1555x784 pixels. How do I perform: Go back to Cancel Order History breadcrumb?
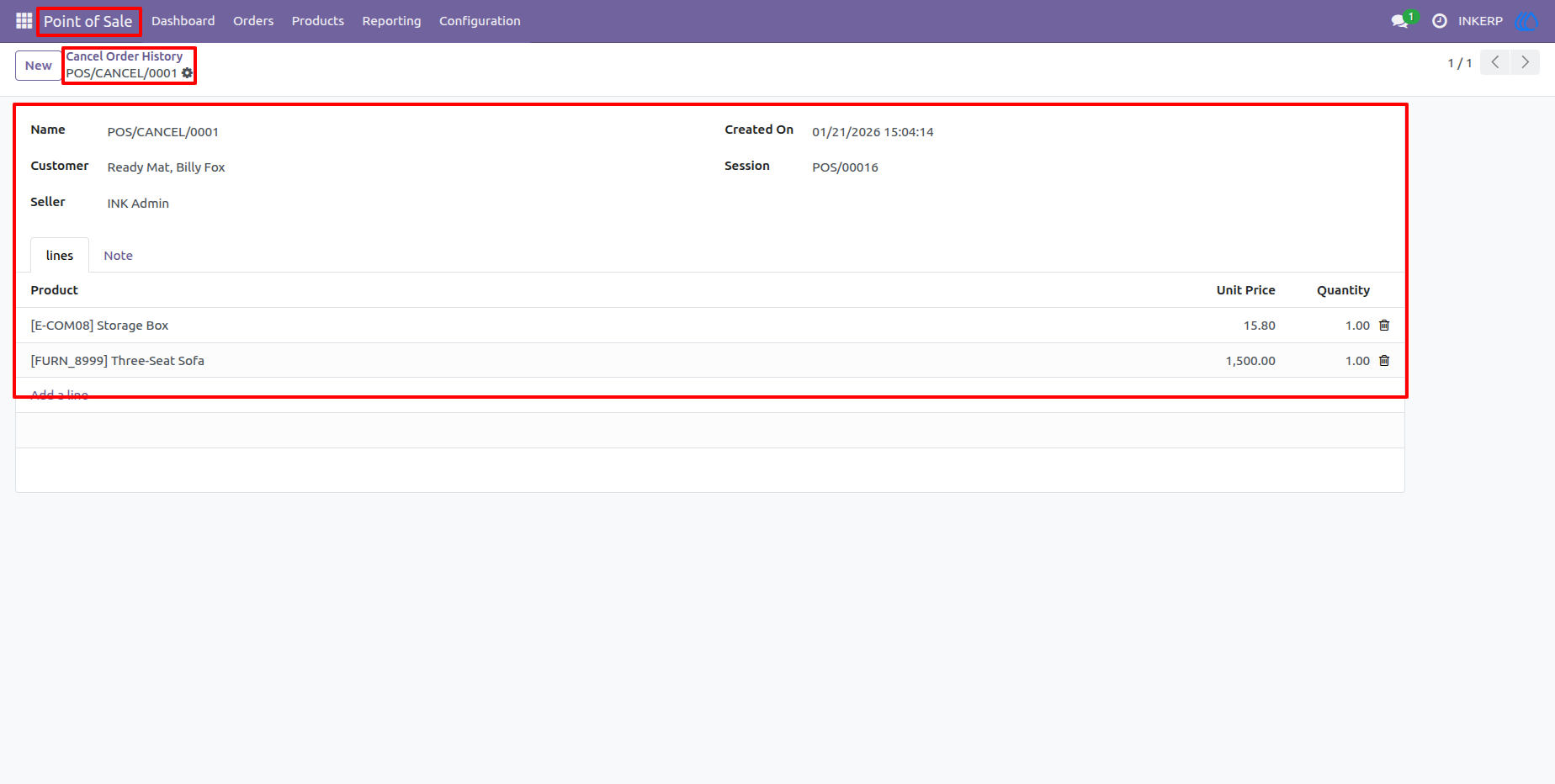coord(125,56)
